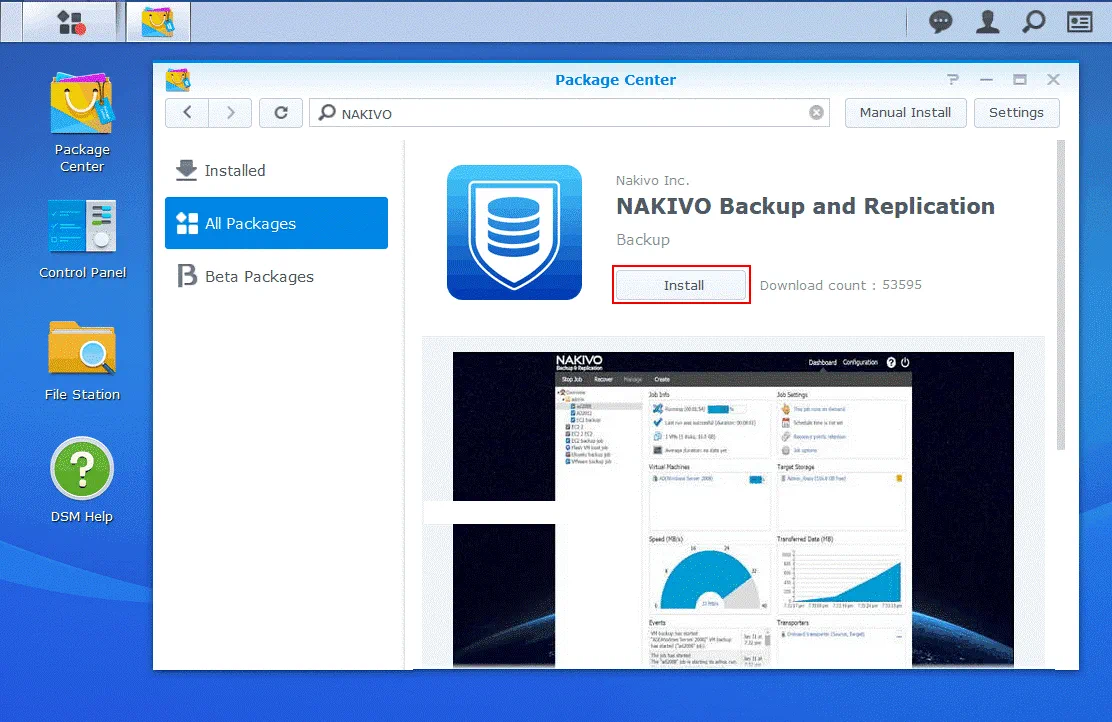Screen dimensions: 1112x722
Task: Click the search magnifier in top bar
Action: coord(1034,22)
